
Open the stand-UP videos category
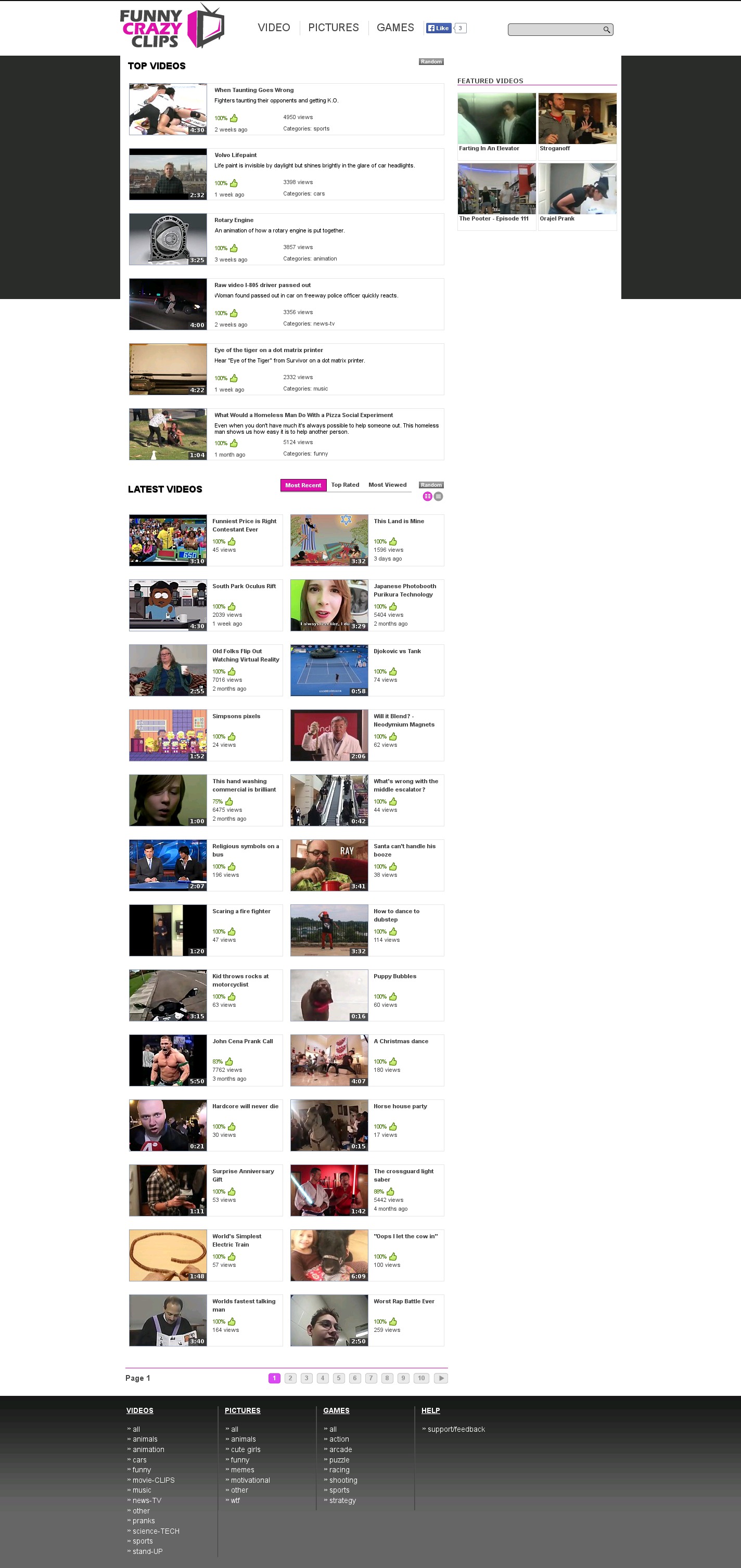pyautogui.click(x=147, y=1551)
